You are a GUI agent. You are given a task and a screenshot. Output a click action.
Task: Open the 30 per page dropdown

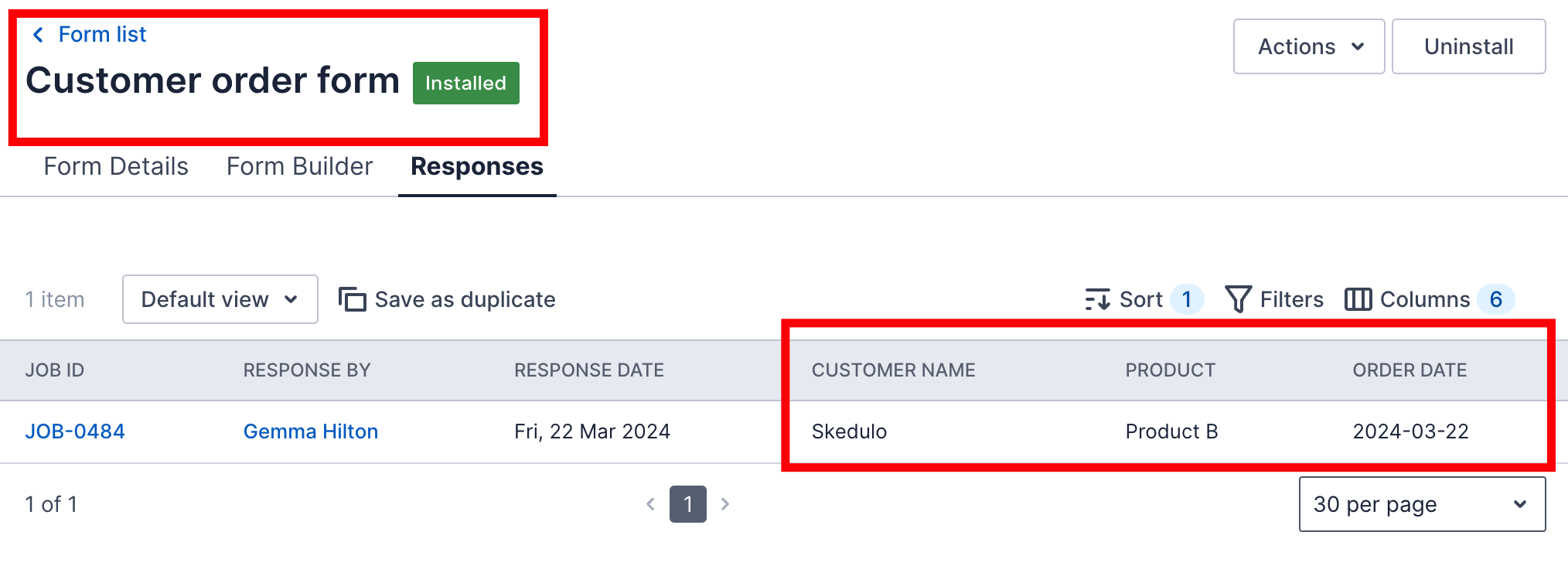click(1421, 504)
